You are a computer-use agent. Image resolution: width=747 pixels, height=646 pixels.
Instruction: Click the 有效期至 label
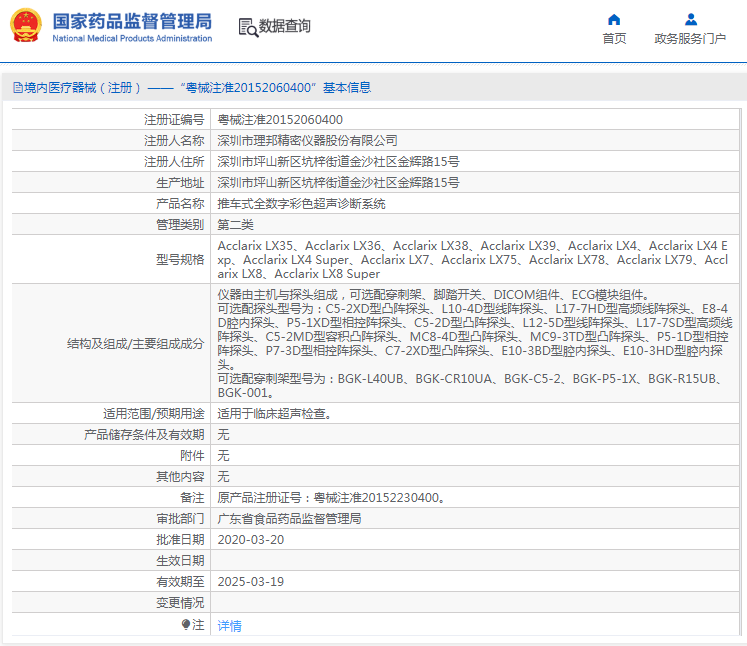180,581
